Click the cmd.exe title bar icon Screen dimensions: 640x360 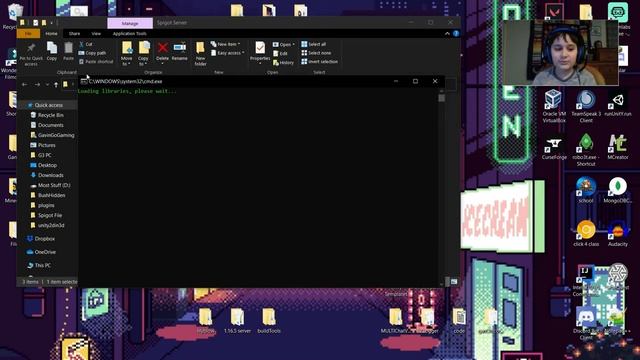[x=84, y=81]
